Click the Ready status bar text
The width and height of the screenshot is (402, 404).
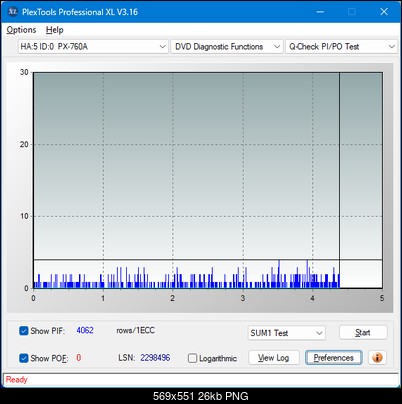point(16,380)
